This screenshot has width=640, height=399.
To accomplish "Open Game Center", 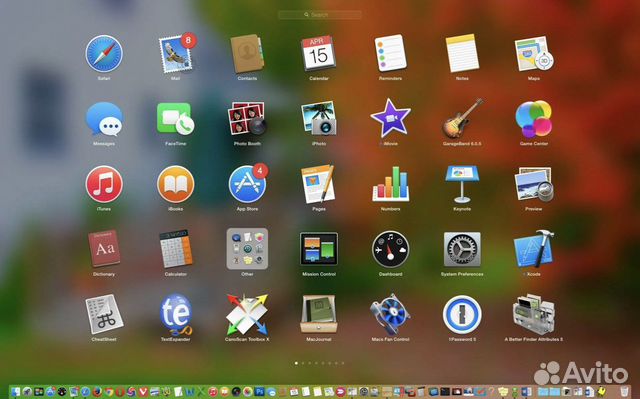I will click(534, 119).
